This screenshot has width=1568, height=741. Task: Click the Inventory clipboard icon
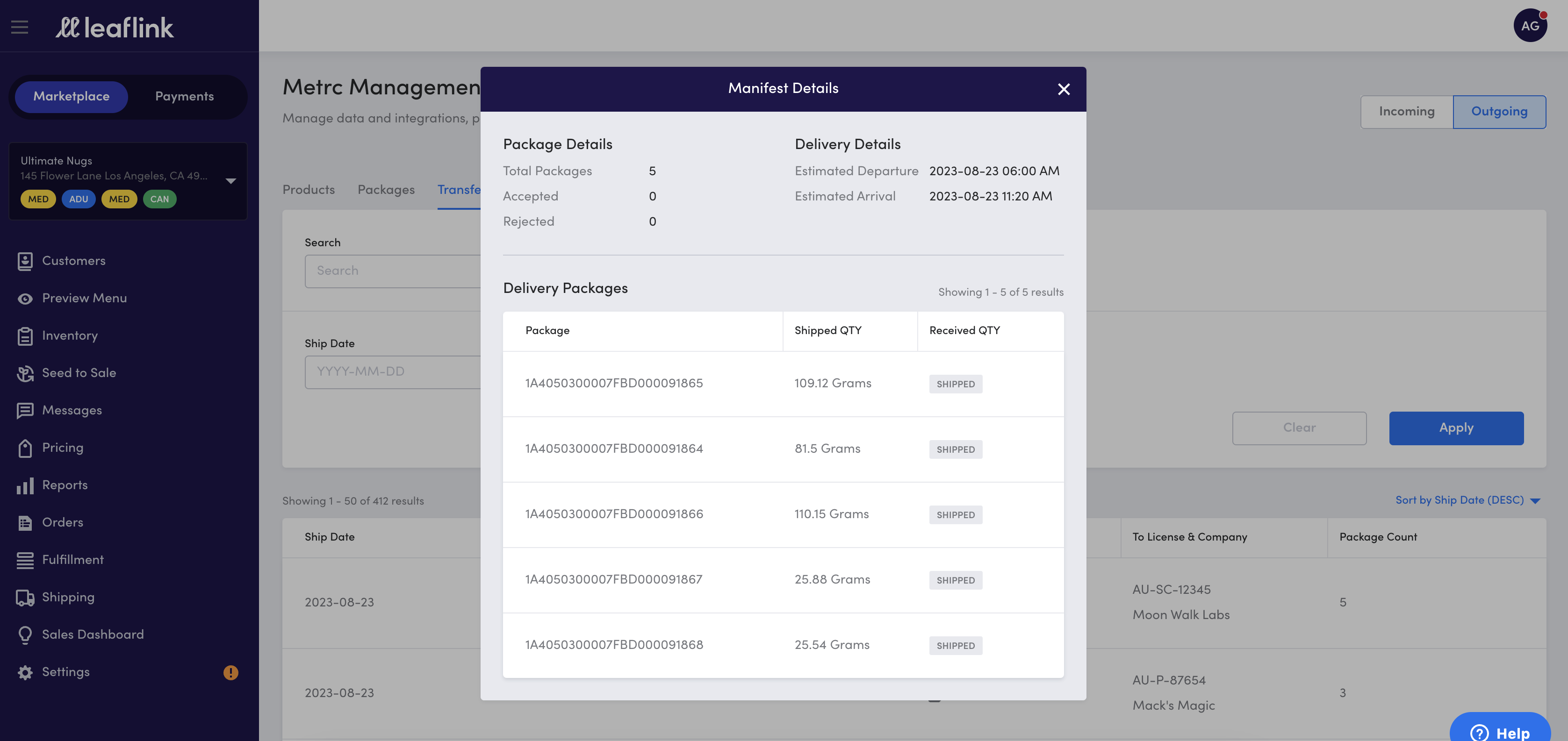click(25, 336)
